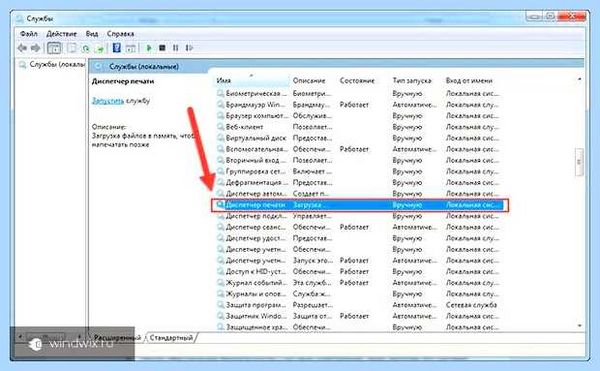Click Сетевая служба cell in Защита программ row

tap(471, 305)
